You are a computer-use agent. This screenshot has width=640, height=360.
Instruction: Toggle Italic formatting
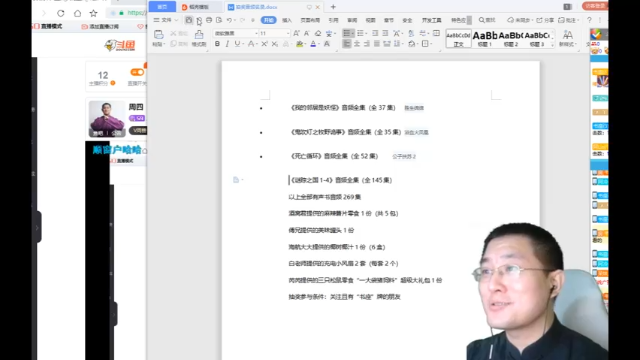227,44
